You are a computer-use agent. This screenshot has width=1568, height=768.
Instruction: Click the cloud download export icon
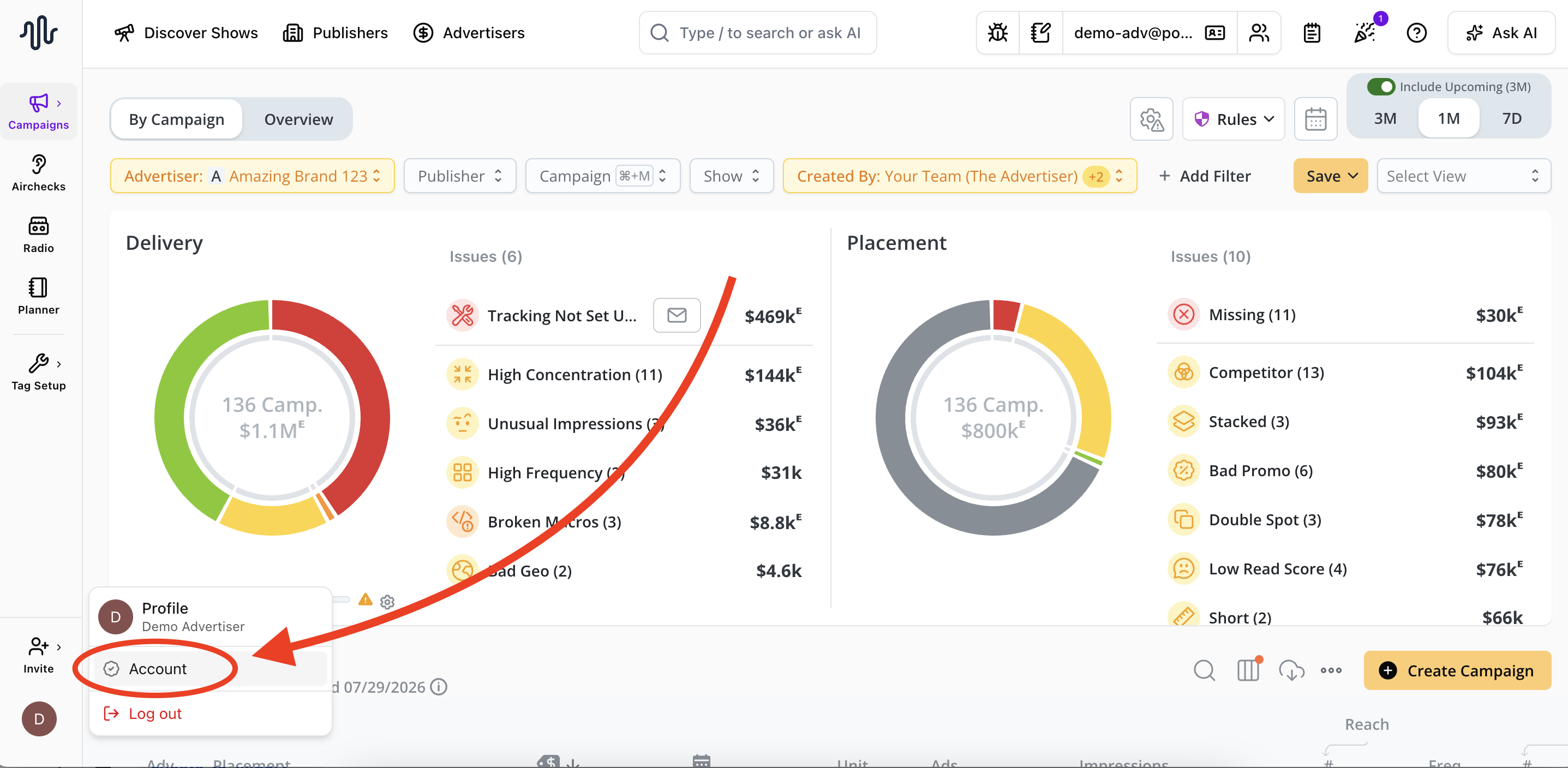pos(1291,670)
